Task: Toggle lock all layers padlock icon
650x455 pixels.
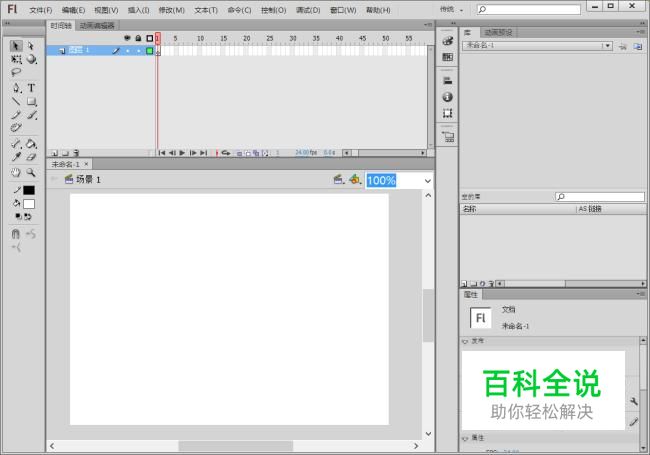Action: pyautogui.click(x=138, y=38)
